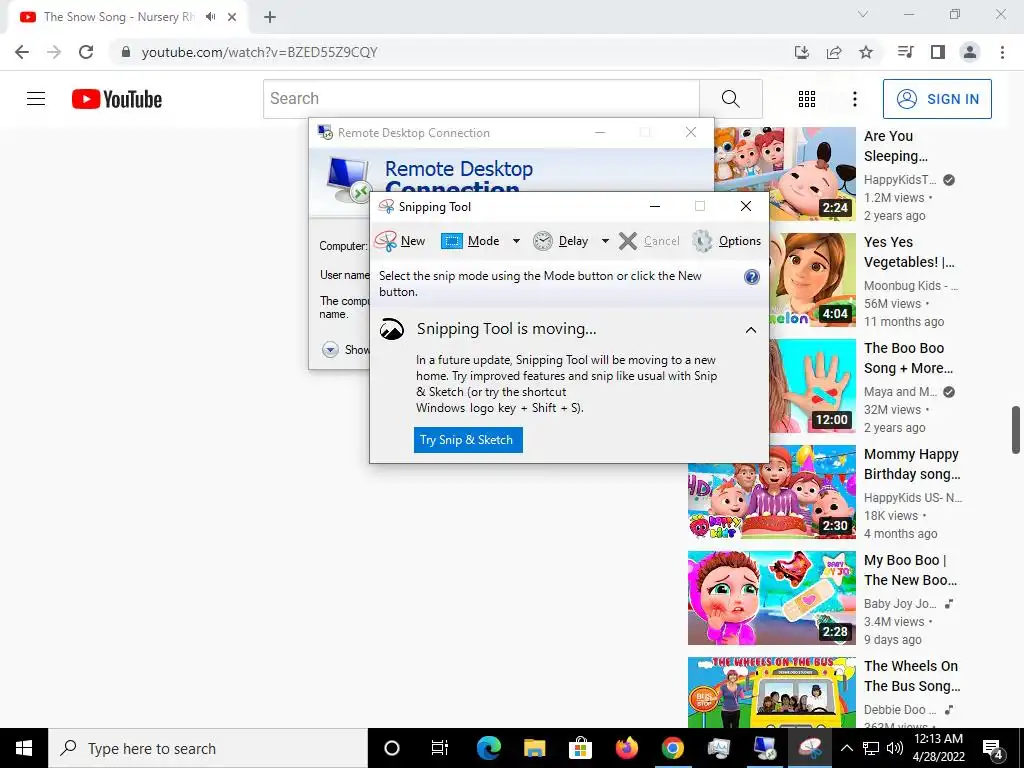Bookmark this tab with star icon

pyautogui.click(x=866, y=52)
